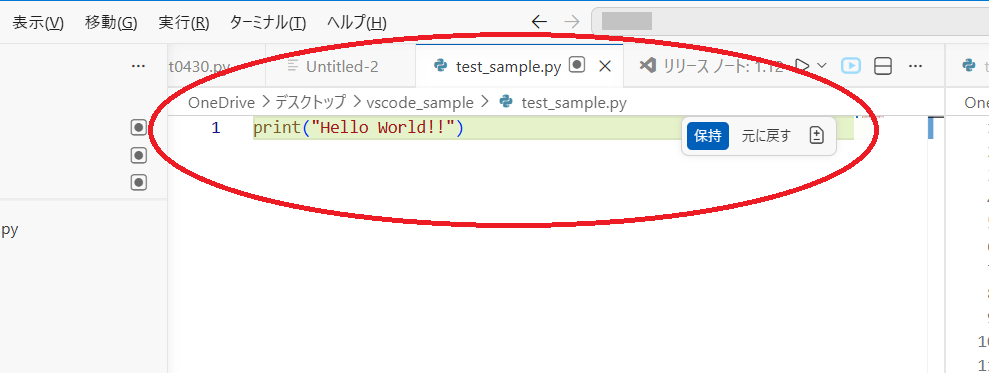Open sidebar more actions ellipsis

138,66
